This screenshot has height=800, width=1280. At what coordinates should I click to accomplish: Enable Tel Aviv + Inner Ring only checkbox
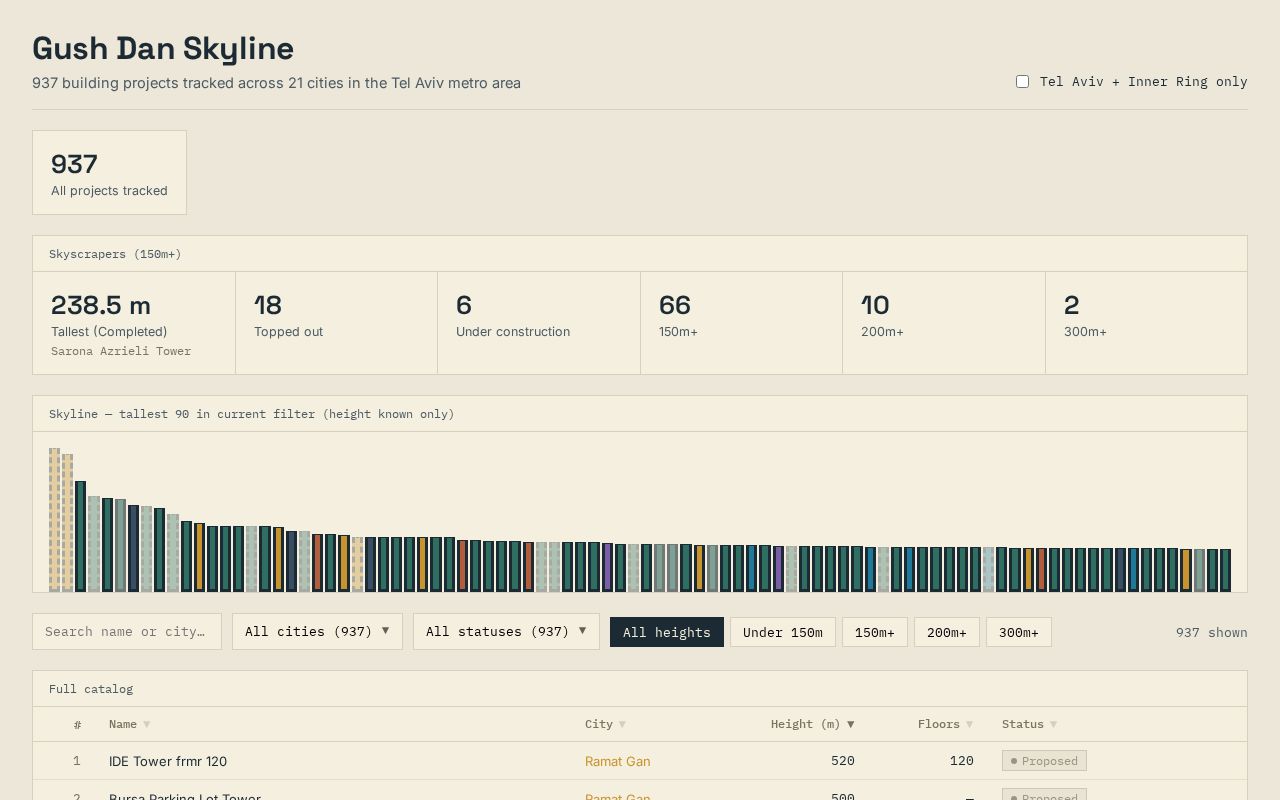[1022, 81]
